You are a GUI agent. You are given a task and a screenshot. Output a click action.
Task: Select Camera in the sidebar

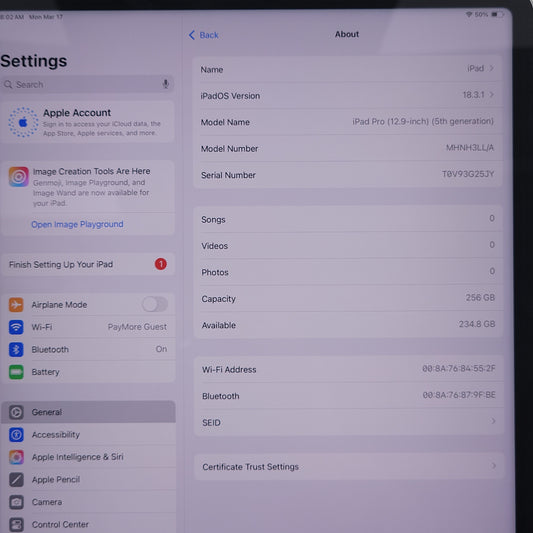88,502
